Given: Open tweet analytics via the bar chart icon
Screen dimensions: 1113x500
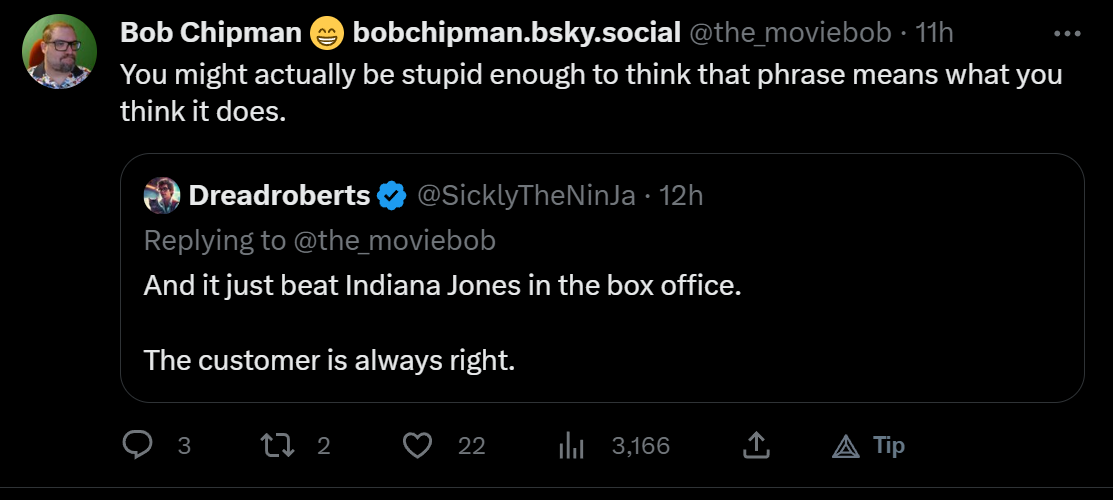Looking at the screenshot, I should coord(571,445).
